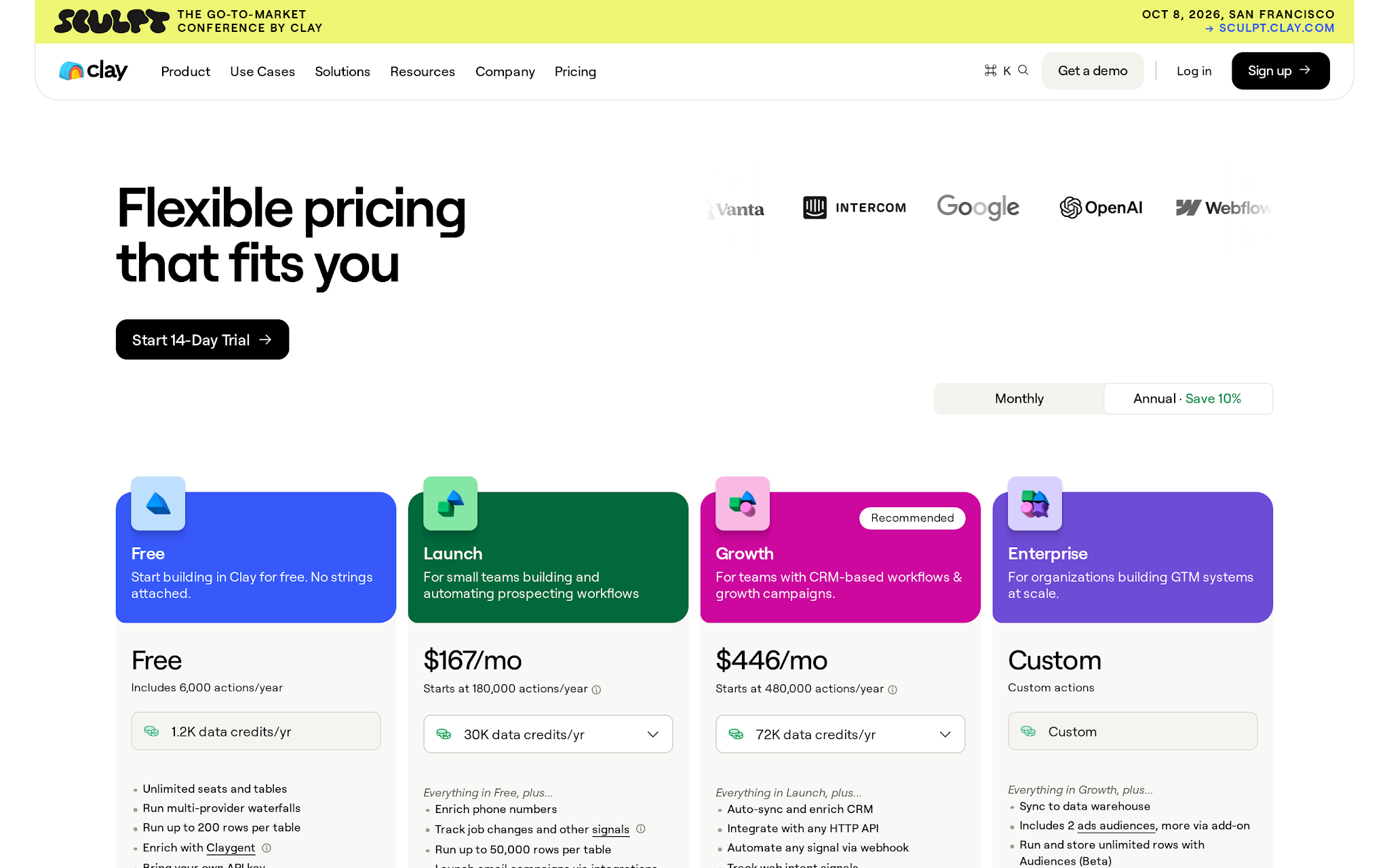Click 'Integrate with any HTTP API' item

(803, 828)
